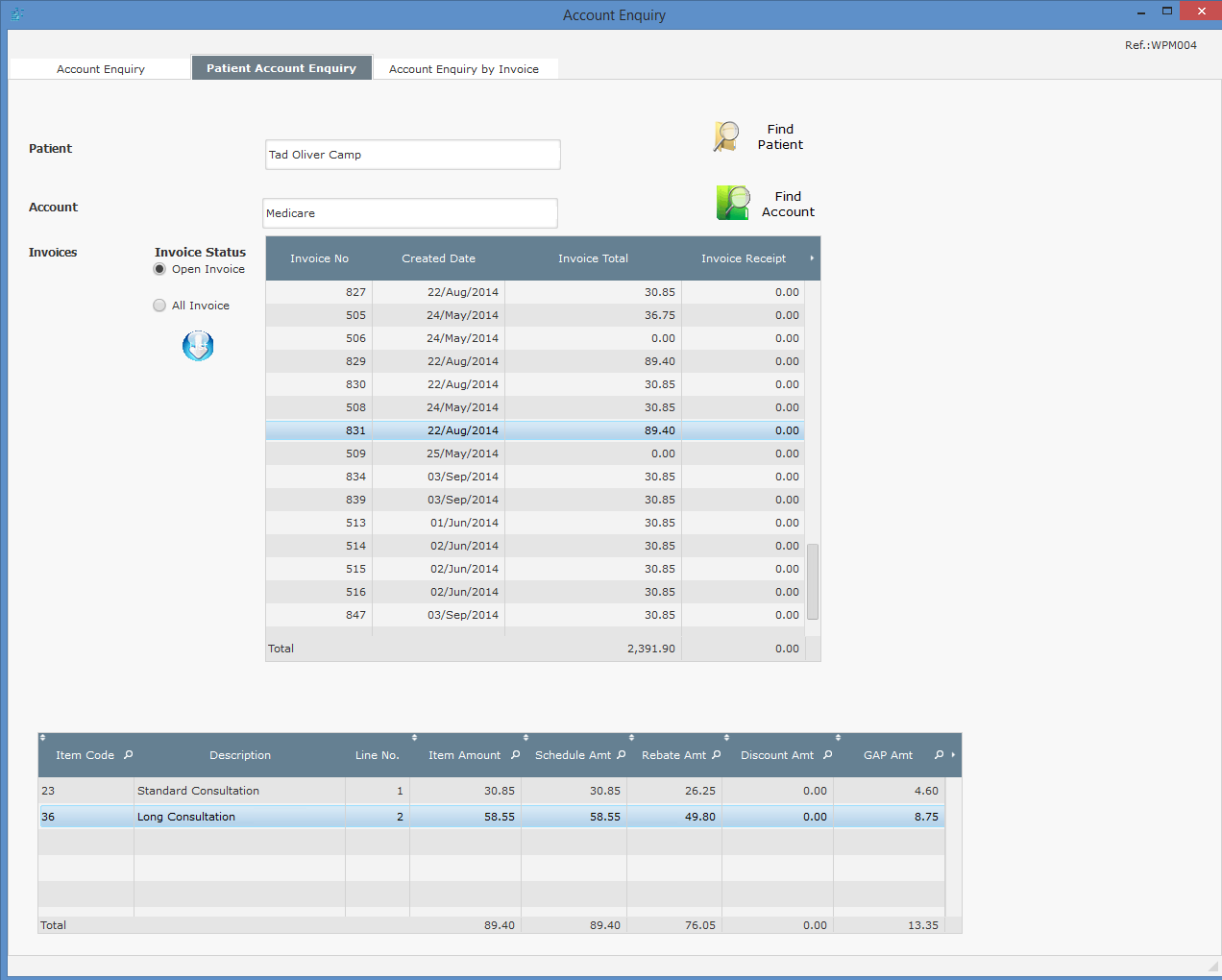Click the rebate total 76.05

coord(700,925)
